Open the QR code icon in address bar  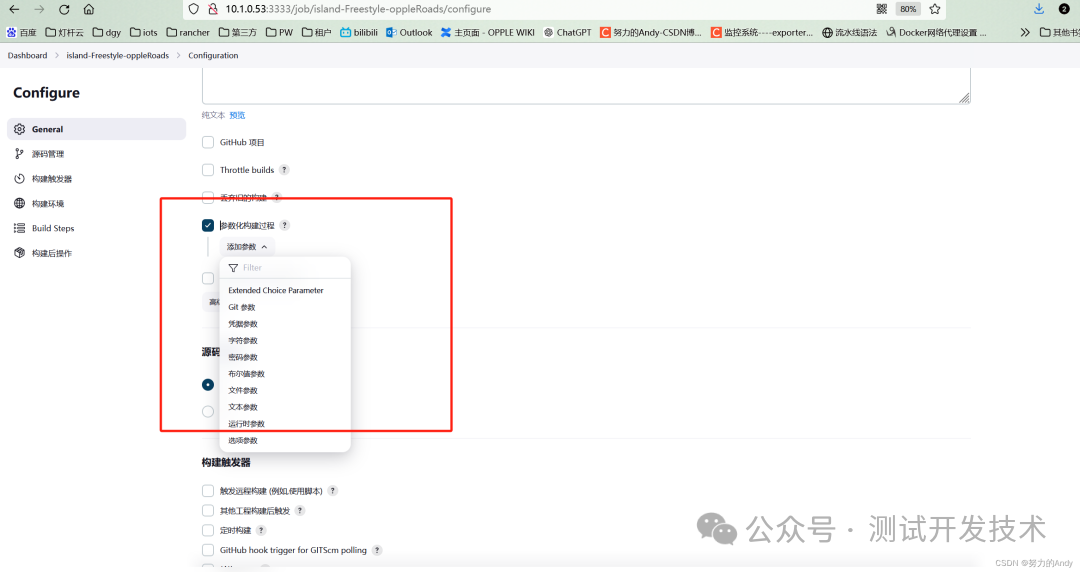point(882,9)
